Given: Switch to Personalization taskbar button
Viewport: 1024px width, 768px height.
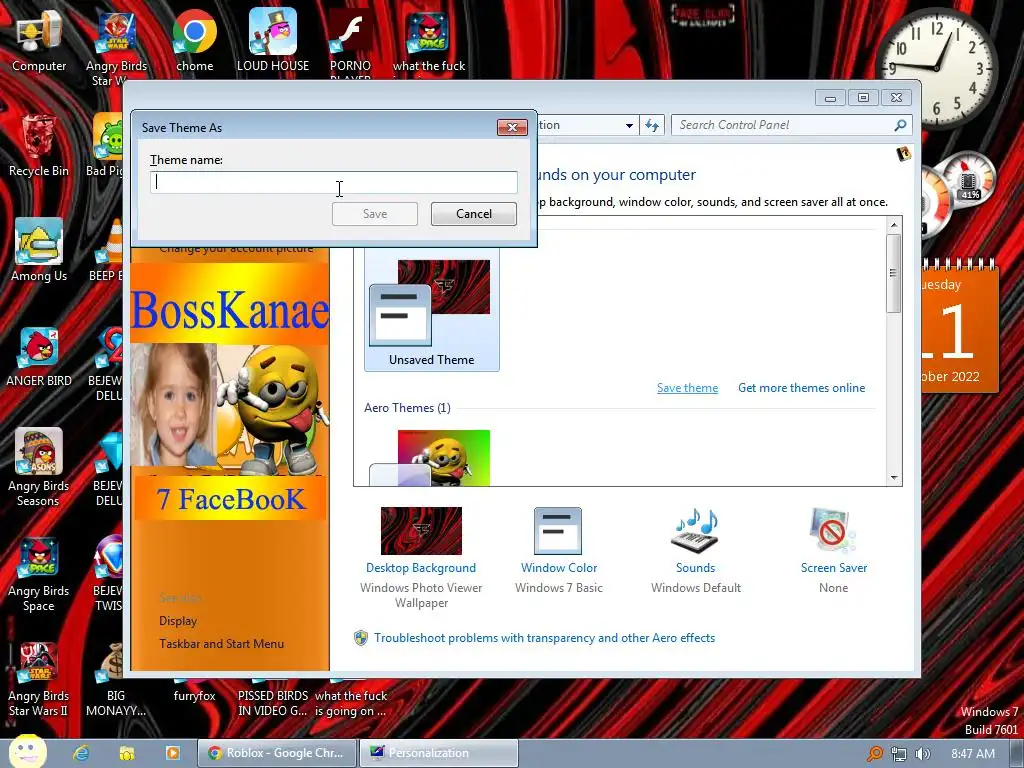Looking at the screenshot, I should tap(439, 753).
